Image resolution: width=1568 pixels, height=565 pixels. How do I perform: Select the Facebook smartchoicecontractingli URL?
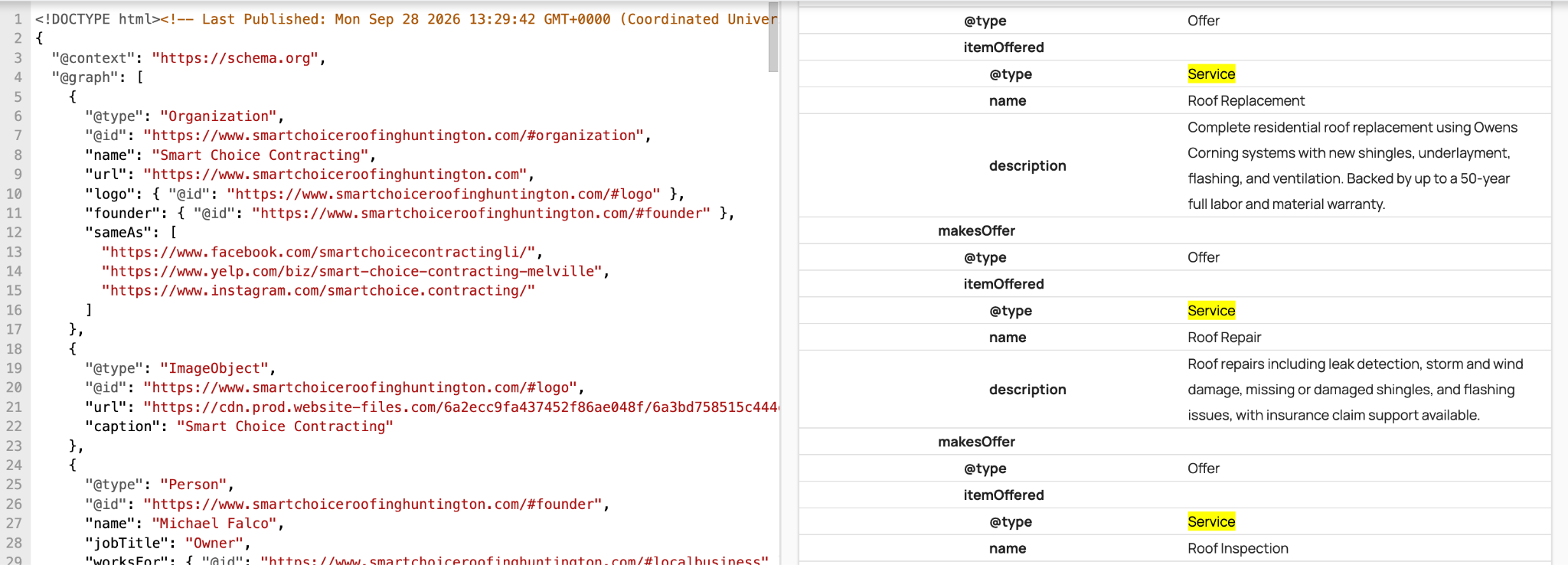coord(318,252)
